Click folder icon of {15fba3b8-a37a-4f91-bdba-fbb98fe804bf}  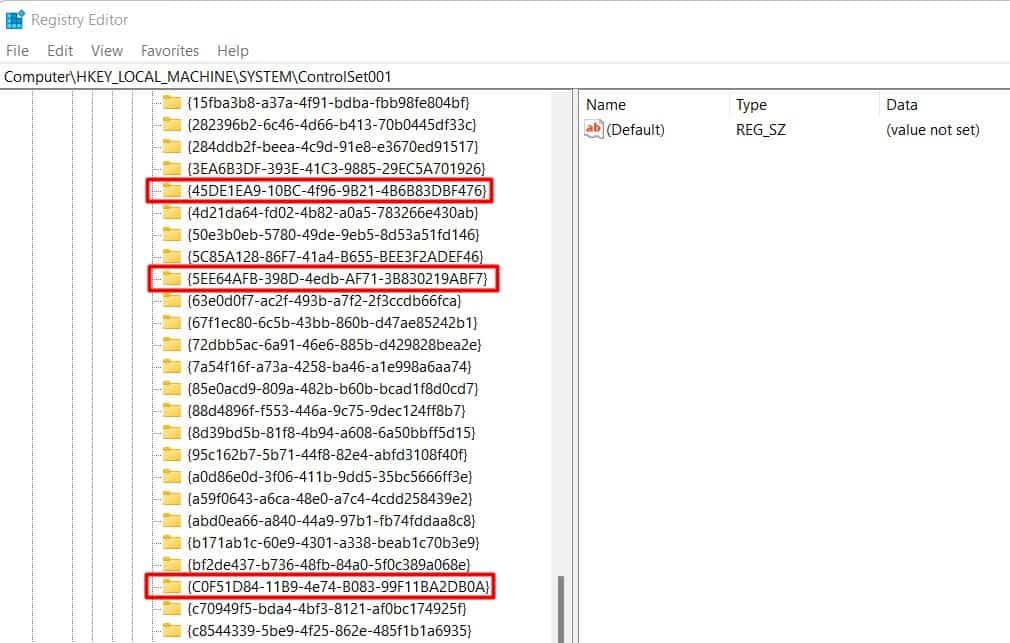[172, 102]
